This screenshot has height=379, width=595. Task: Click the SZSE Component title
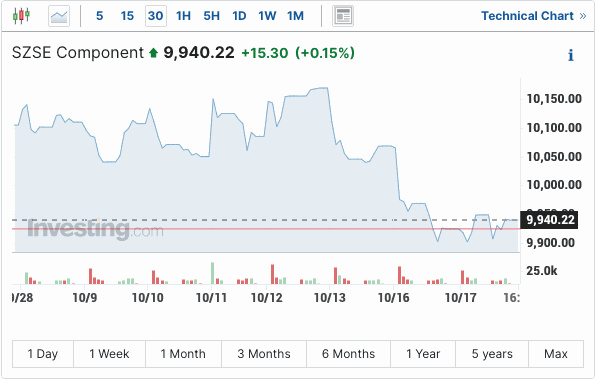click(78, 52)
